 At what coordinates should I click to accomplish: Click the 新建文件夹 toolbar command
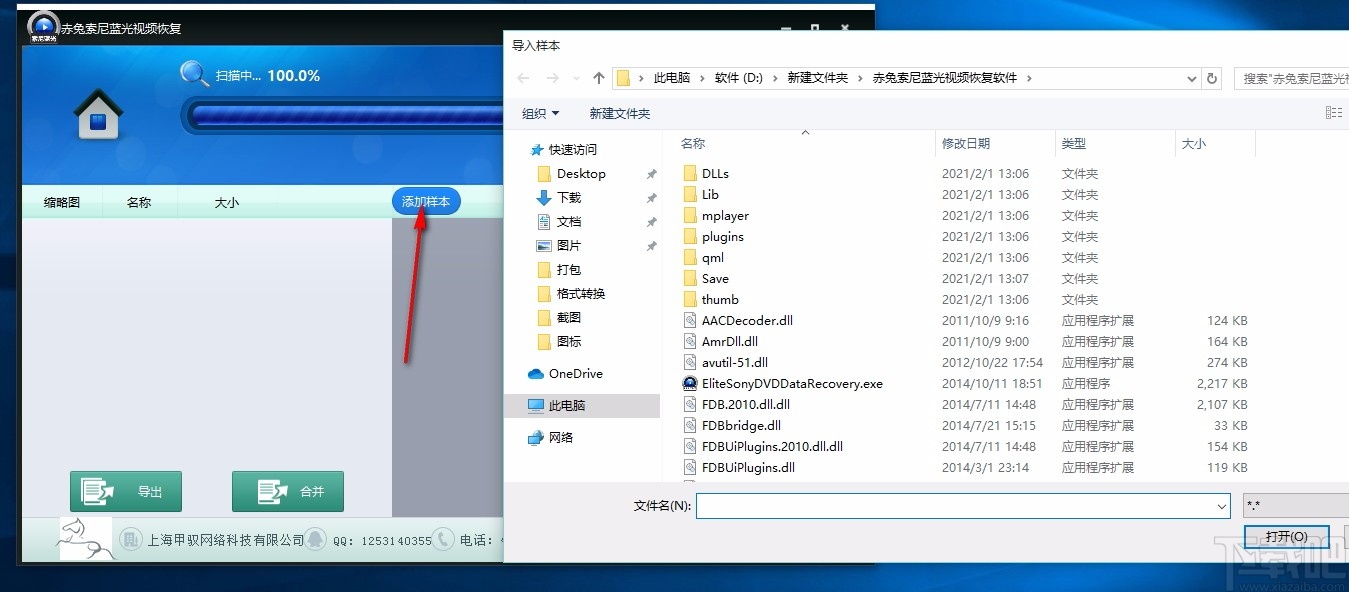[x=619, y=114]
